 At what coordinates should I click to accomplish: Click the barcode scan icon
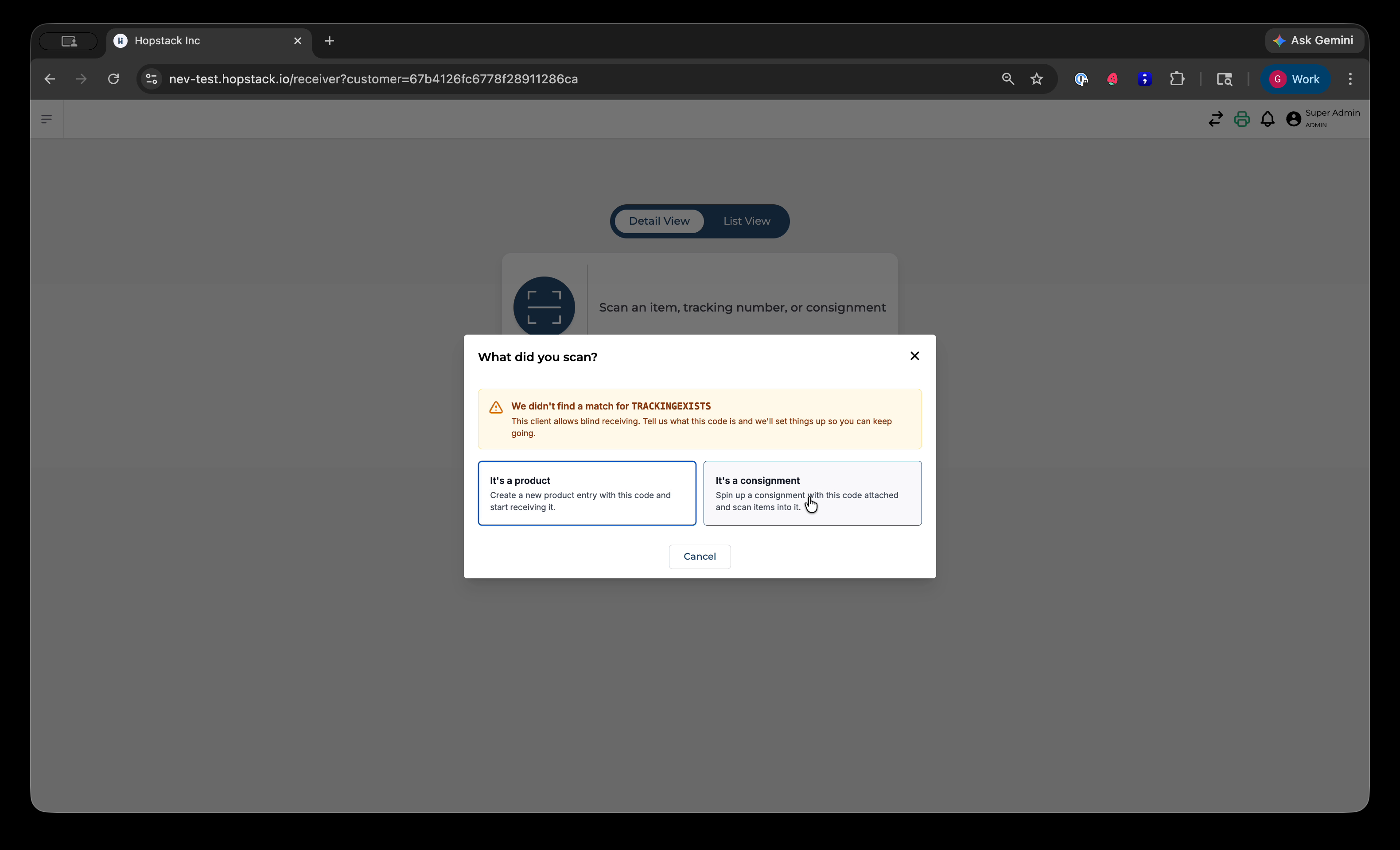544,307
